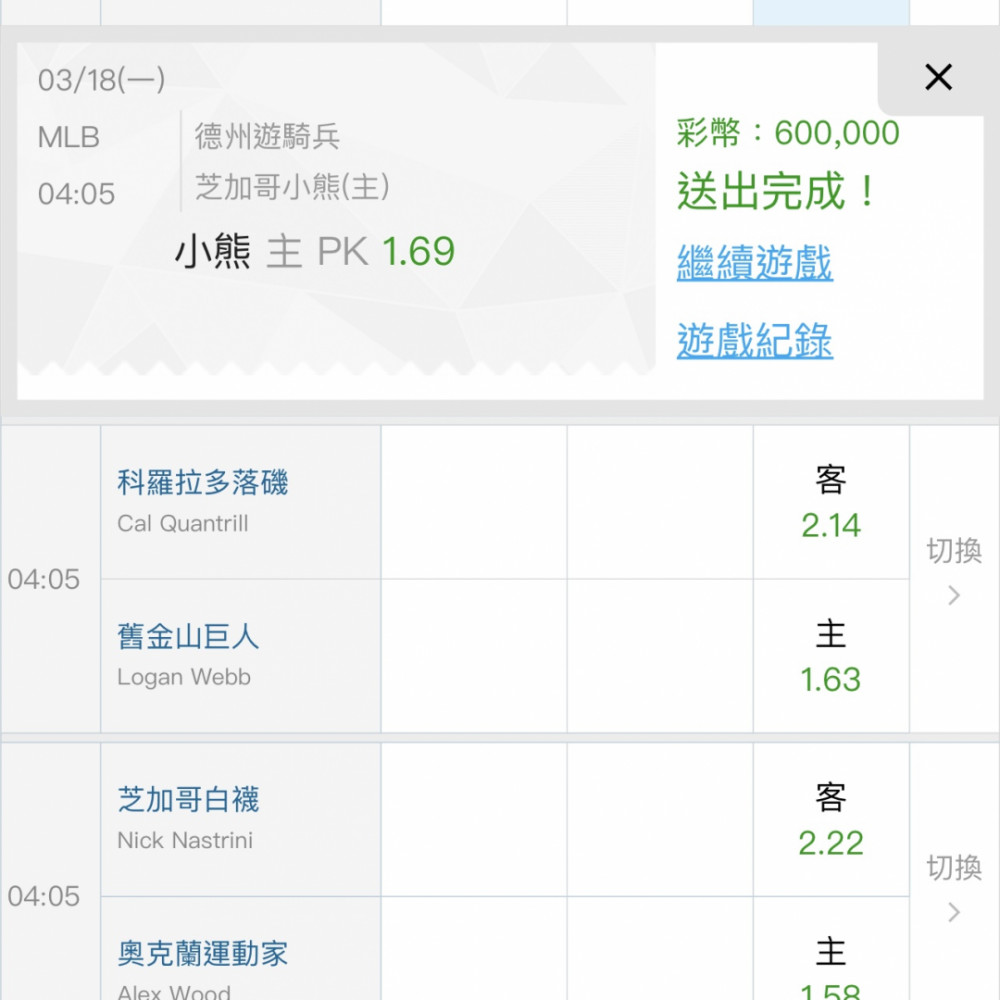
Task: Click team name 舊金山巨人
Action: 188,637
